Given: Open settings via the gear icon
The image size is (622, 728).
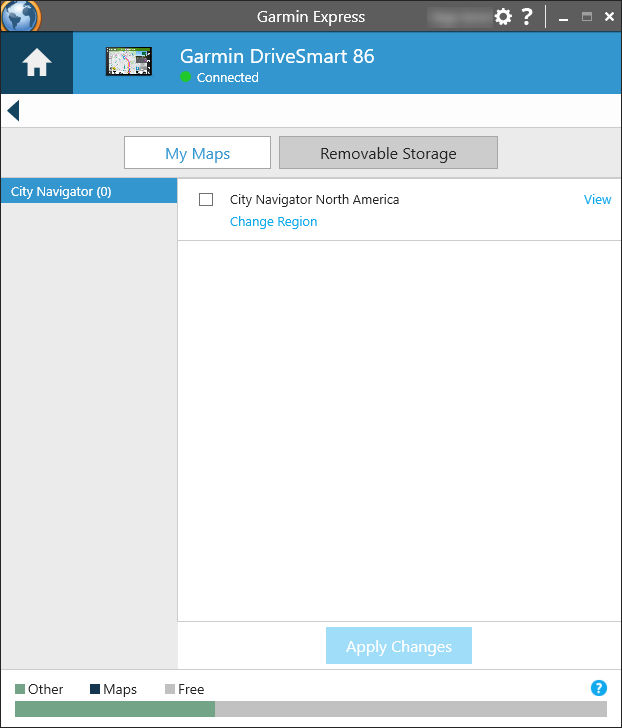Looking at the screenshot, I should click(503, 17).
